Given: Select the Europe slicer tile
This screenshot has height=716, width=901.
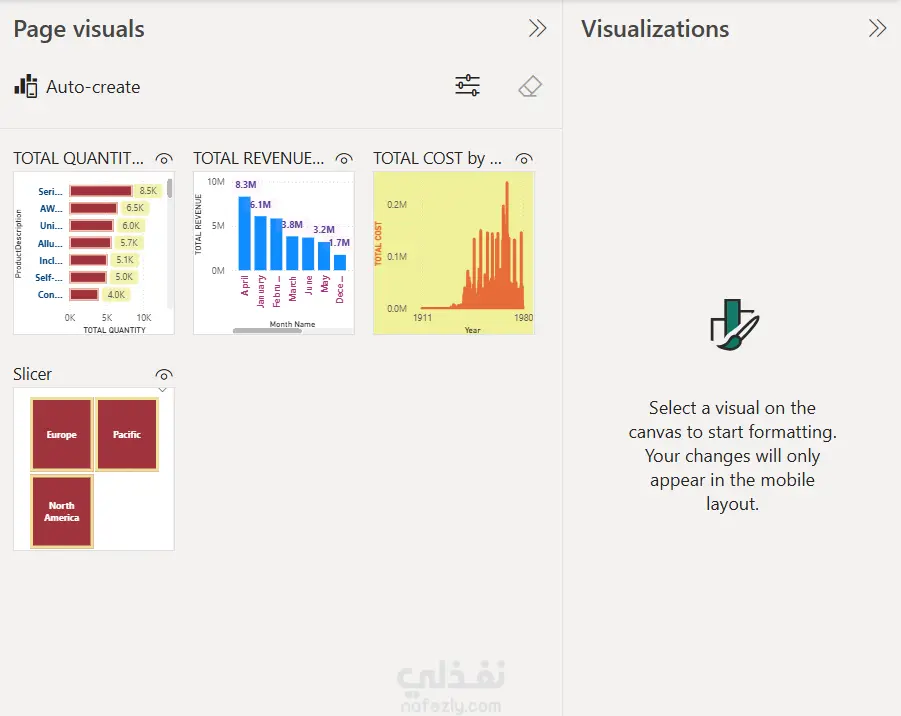Looking at the screenshot, I should point(61,435).
